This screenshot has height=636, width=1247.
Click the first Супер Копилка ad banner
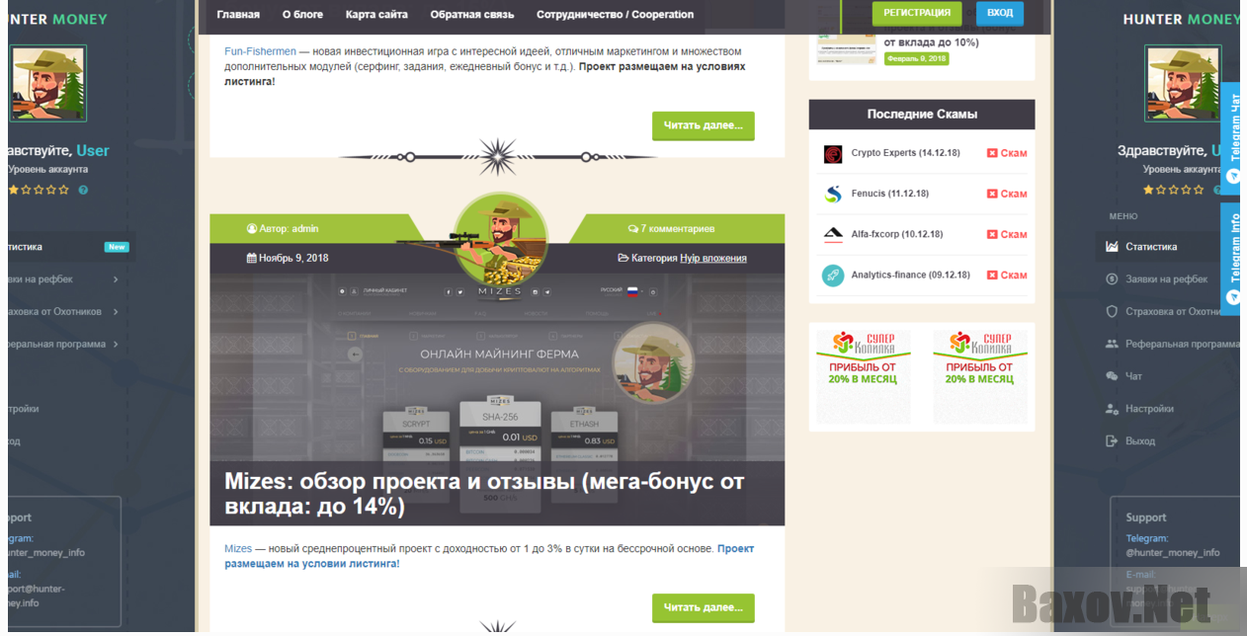tap(863, 377)
